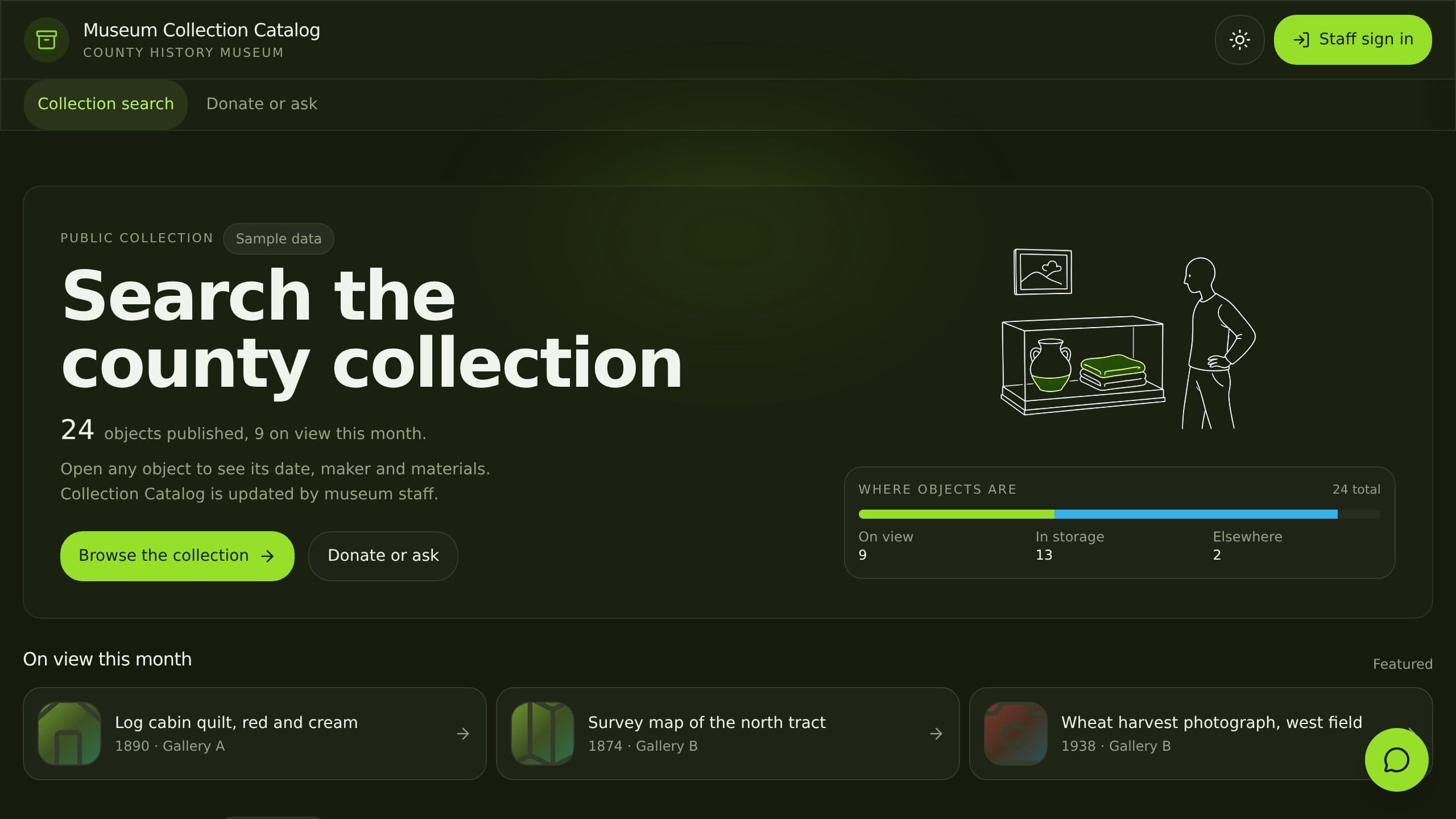Switch to the Donate or ask tab
1456x819 pixels.
click(262, 104)
